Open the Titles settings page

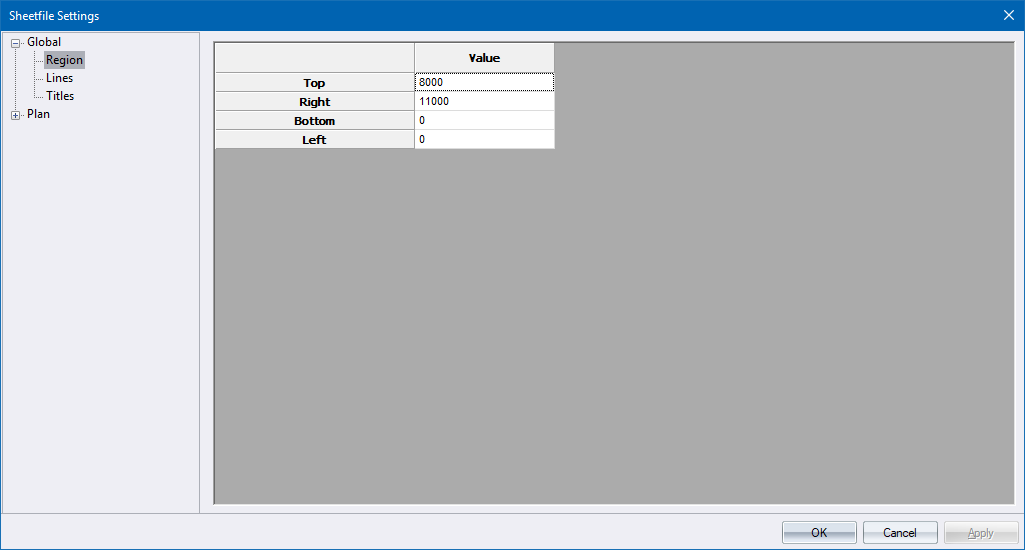(x=60, y=96)
